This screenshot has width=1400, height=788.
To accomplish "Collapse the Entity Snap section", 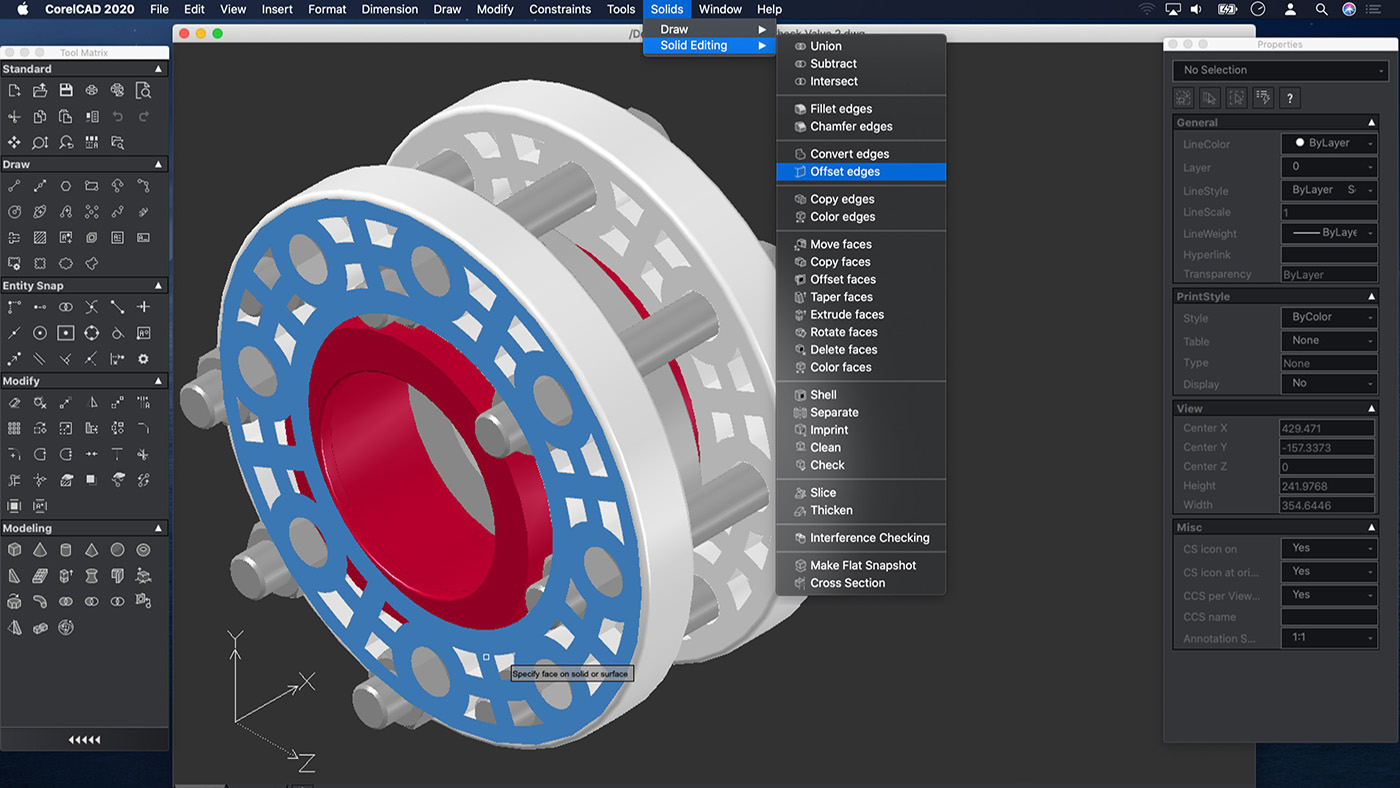I will [158, 285].
